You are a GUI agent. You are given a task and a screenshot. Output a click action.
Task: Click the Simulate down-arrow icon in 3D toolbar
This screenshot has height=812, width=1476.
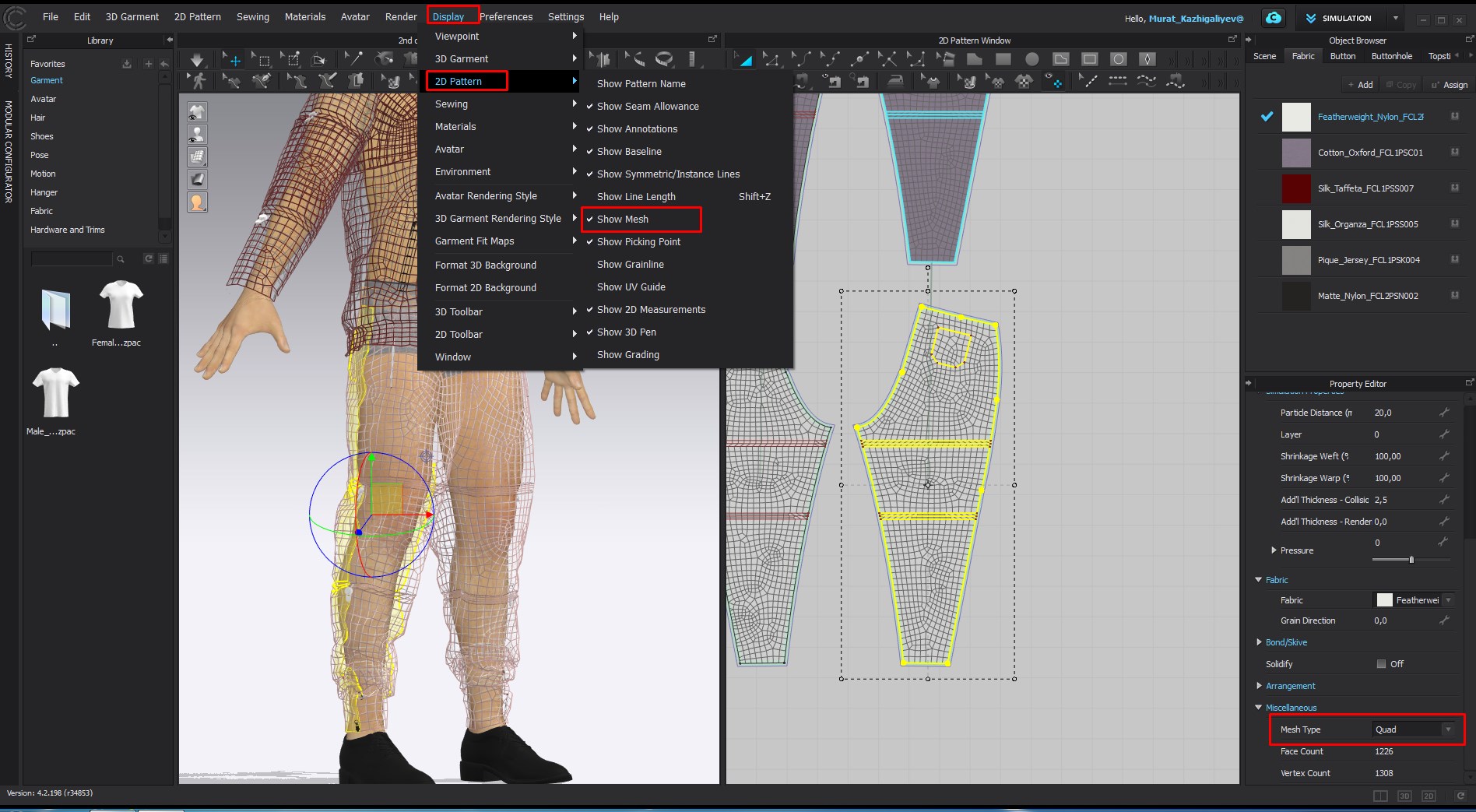197,60
